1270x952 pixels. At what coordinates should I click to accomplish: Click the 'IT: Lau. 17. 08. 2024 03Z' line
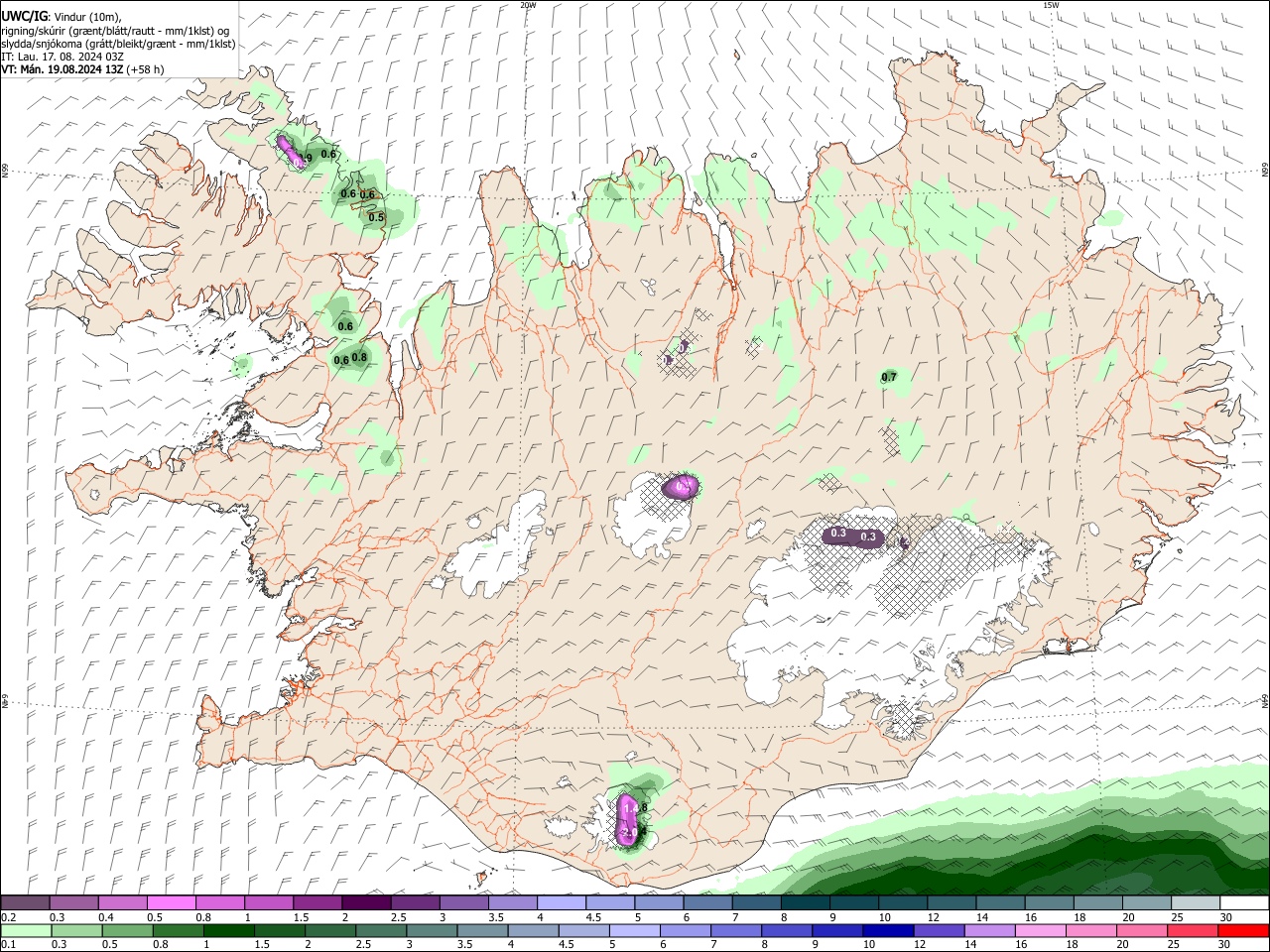[x=63, y=57]
